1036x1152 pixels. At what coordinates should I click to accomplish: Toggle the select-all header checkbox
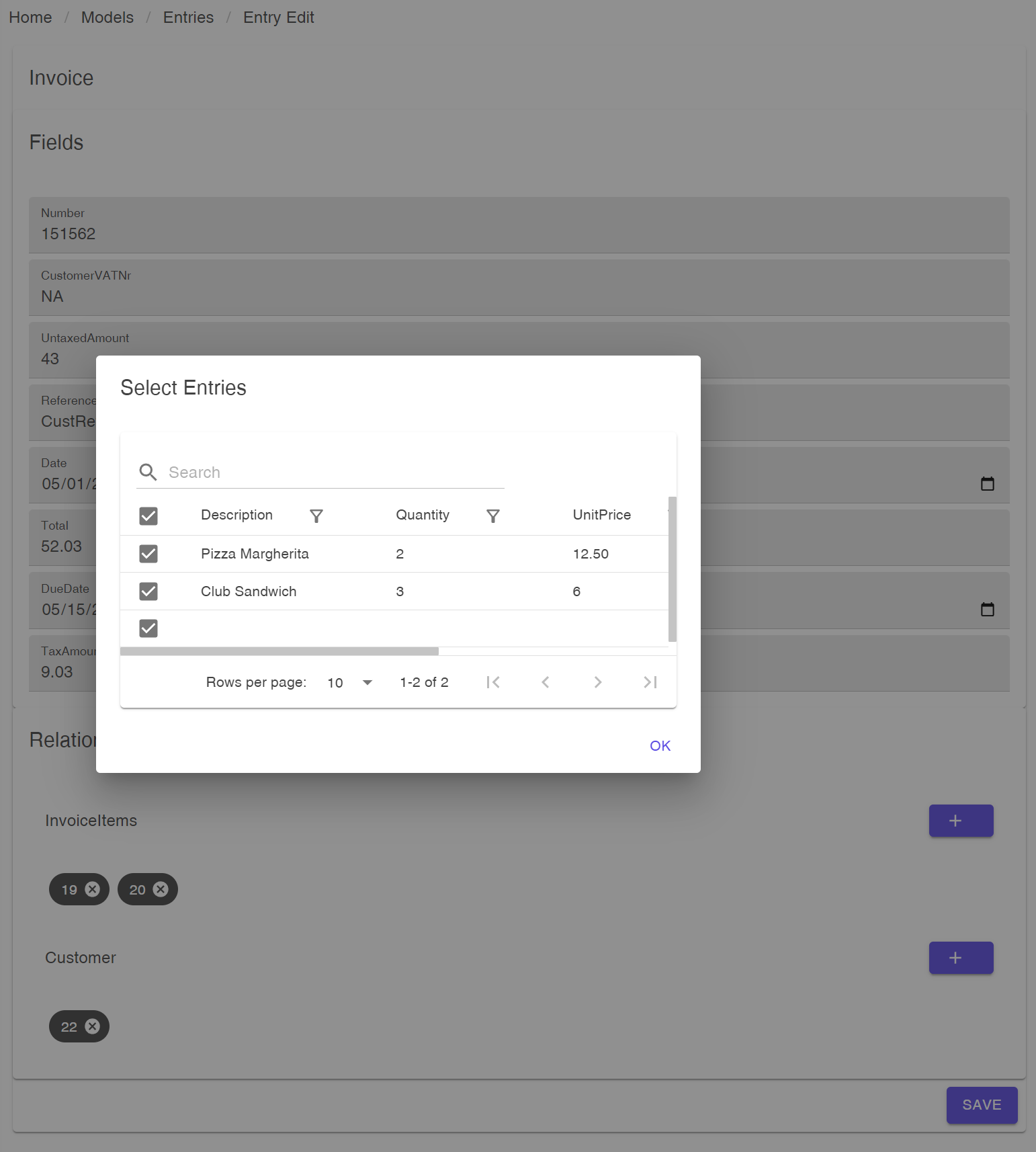(x=148, y=516)
